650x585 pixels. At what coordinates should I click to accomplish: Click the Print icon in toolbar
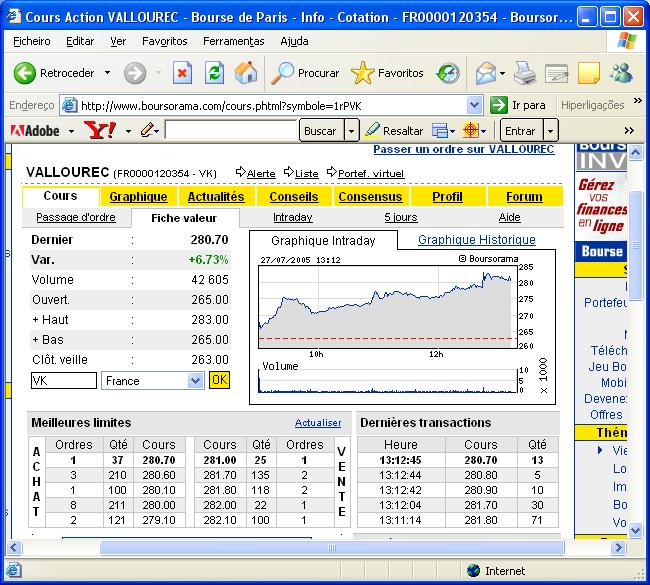tap(524, 73)
